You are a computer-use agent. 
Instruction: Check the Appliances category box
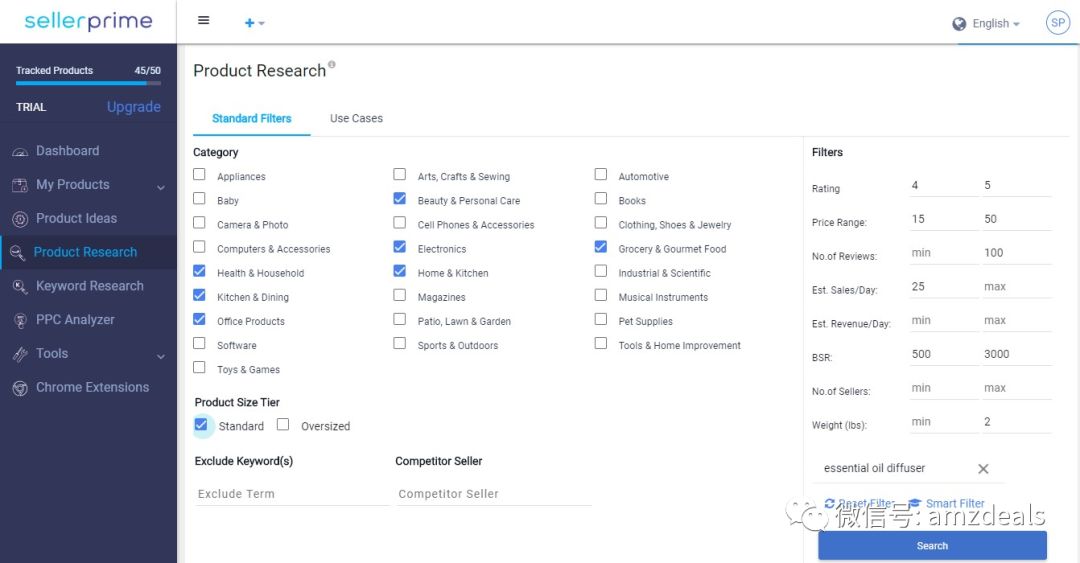point(200,175)
